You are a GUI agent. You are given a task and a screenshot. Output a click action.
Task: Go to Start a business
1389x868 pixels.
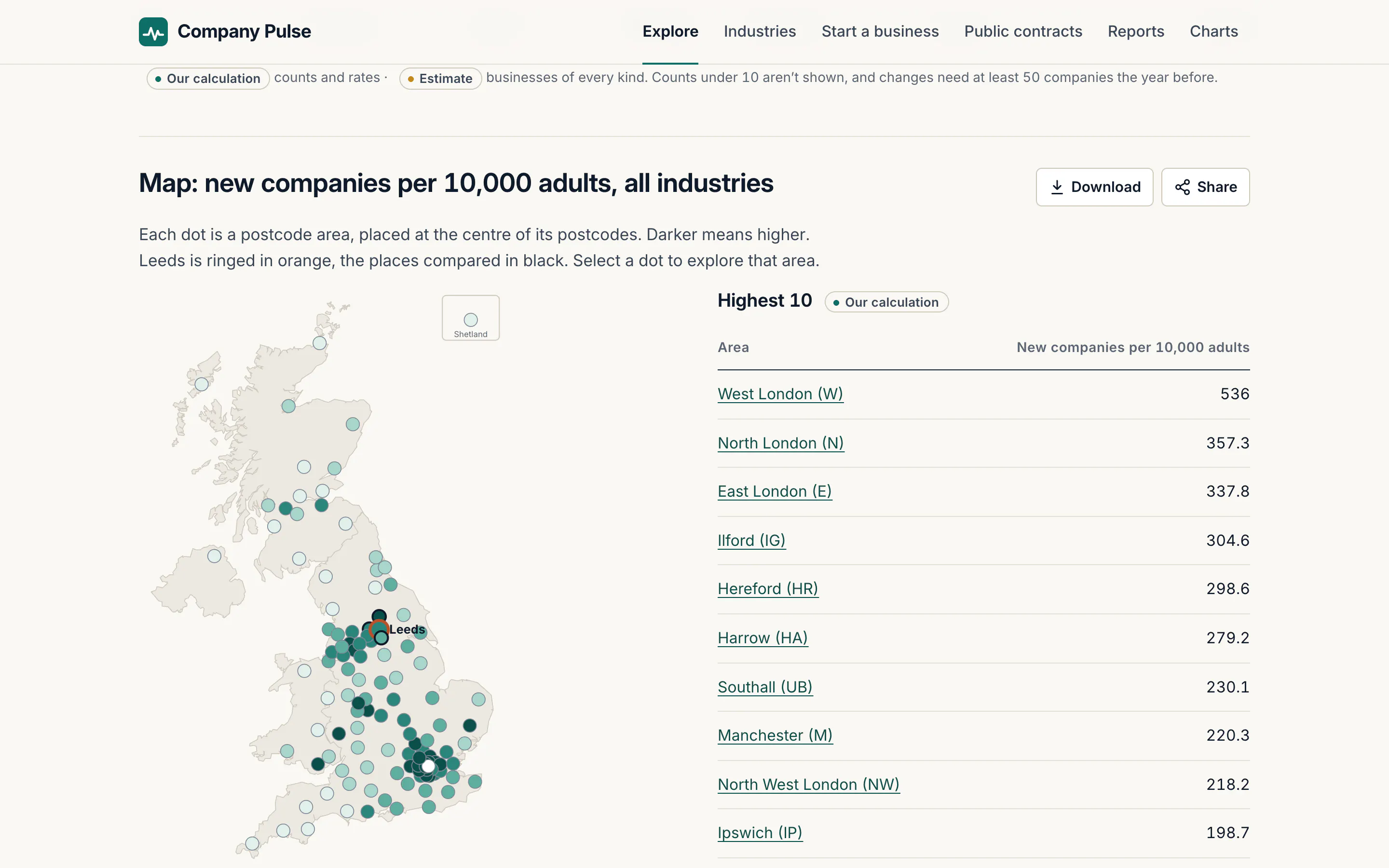[880, 31]
